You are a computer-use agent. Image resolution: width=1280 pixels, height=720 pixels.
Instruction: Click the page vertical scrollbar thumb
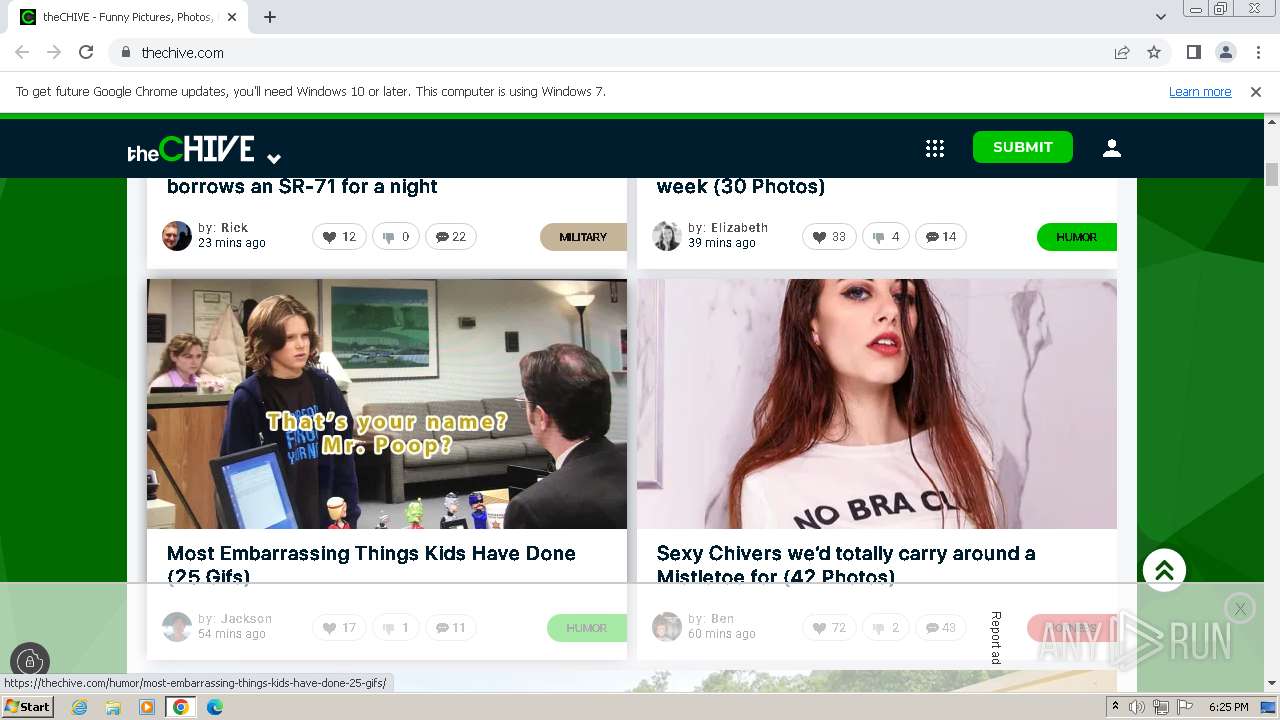pyautogui.click(x=1272, y=174)
